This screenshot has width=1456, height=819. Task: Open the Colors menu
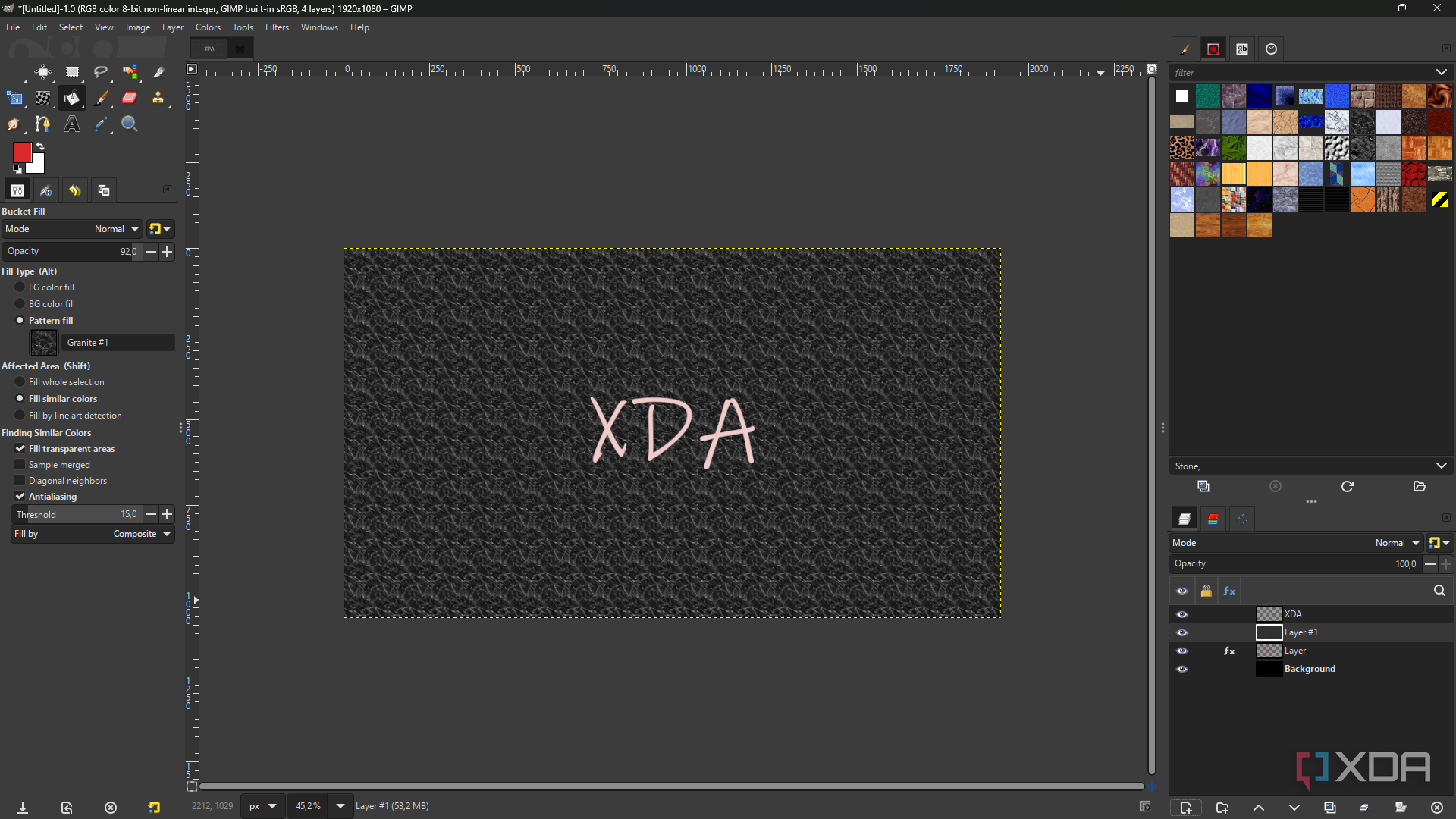pos(208,27)
